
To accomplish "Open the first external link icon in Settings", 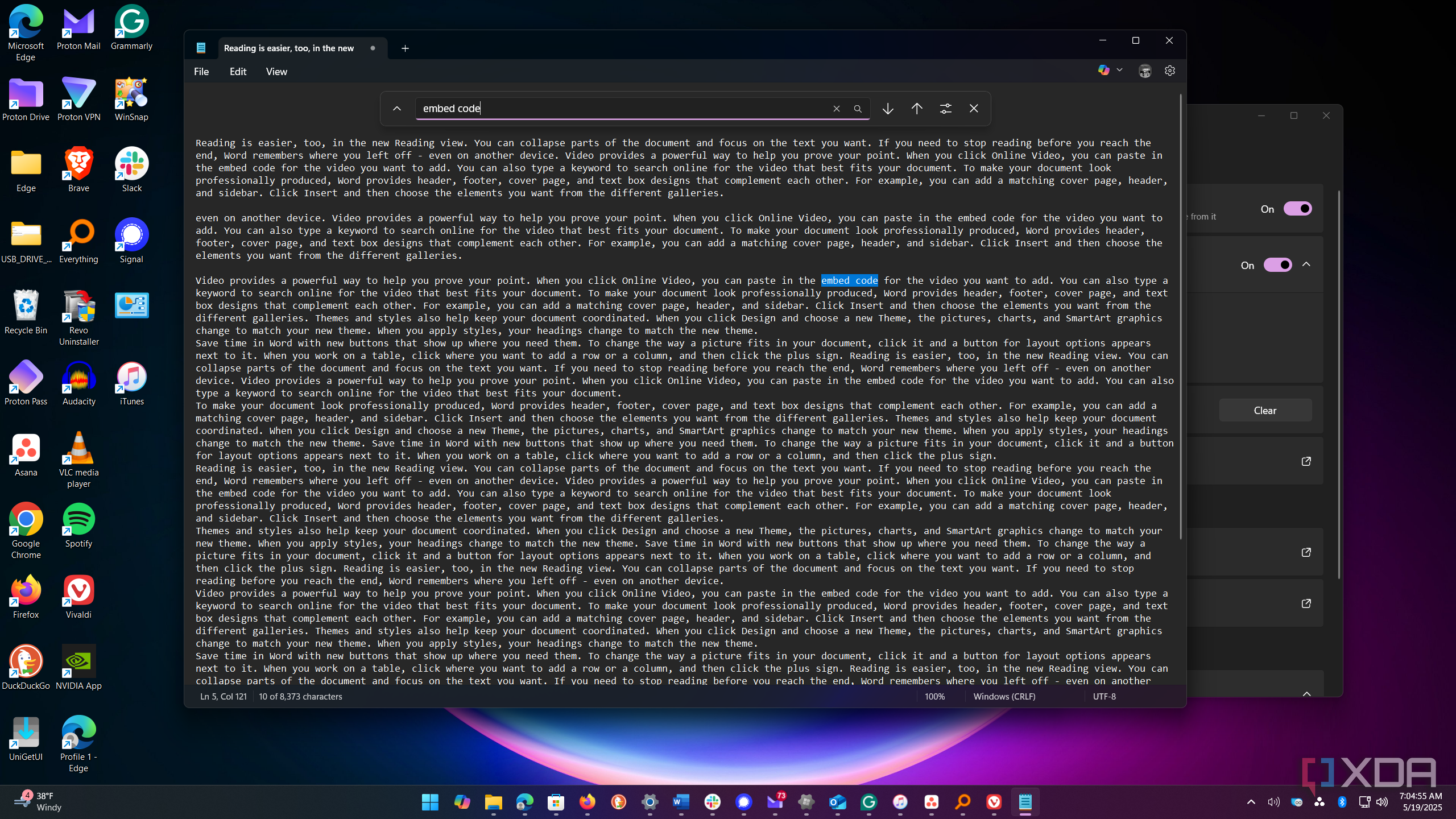I will pyautogui.click(x=1306, y=461).
